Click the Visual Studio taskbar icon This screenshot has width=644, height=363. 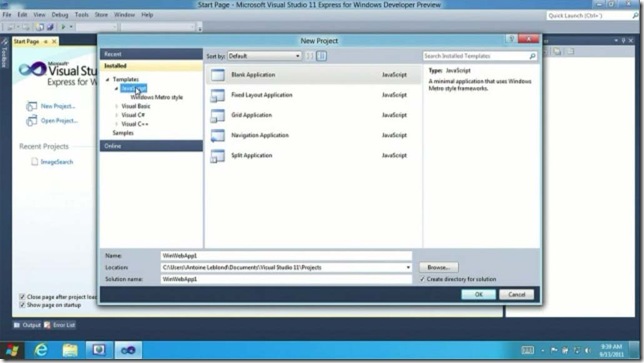click(x=128, y=350)
